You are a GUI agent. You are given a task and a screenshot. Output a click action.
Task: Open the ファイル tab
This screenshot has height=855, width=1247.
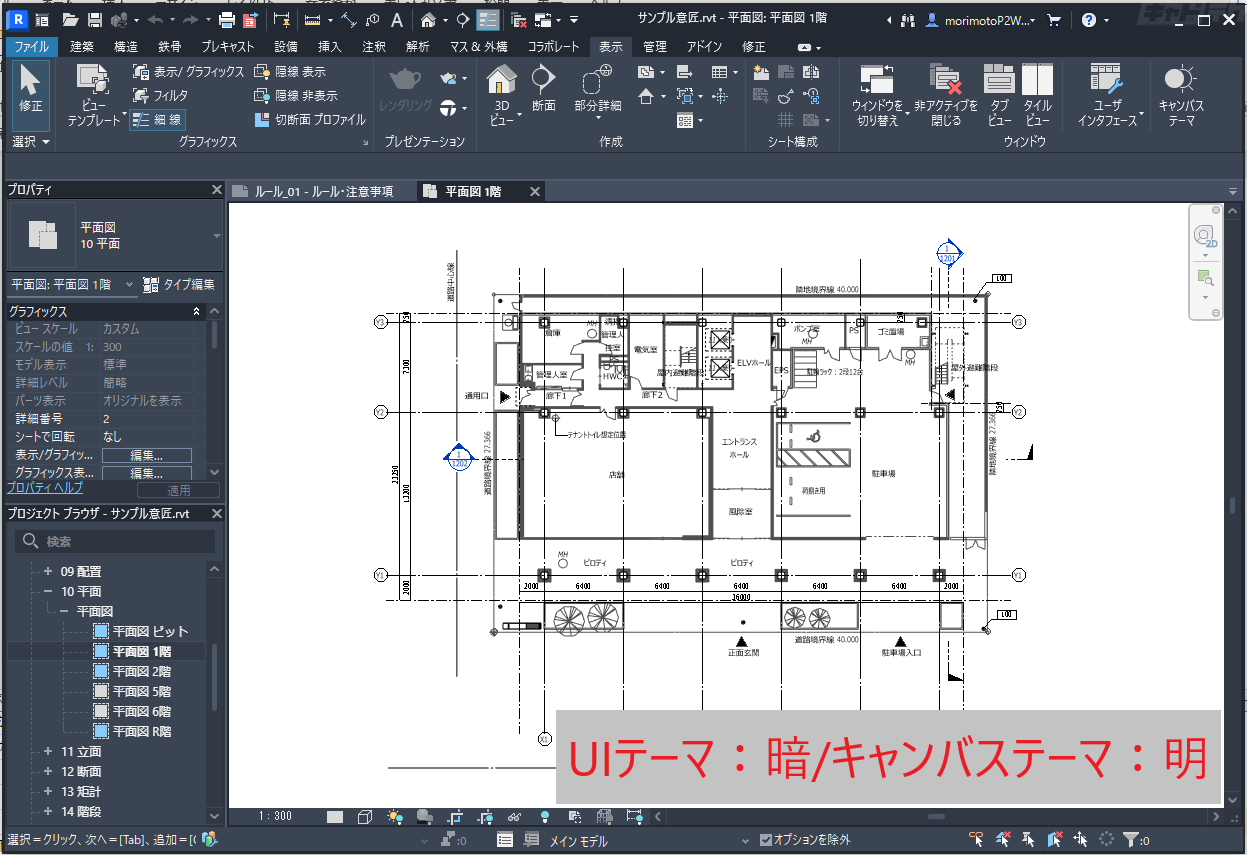(32, 46)
